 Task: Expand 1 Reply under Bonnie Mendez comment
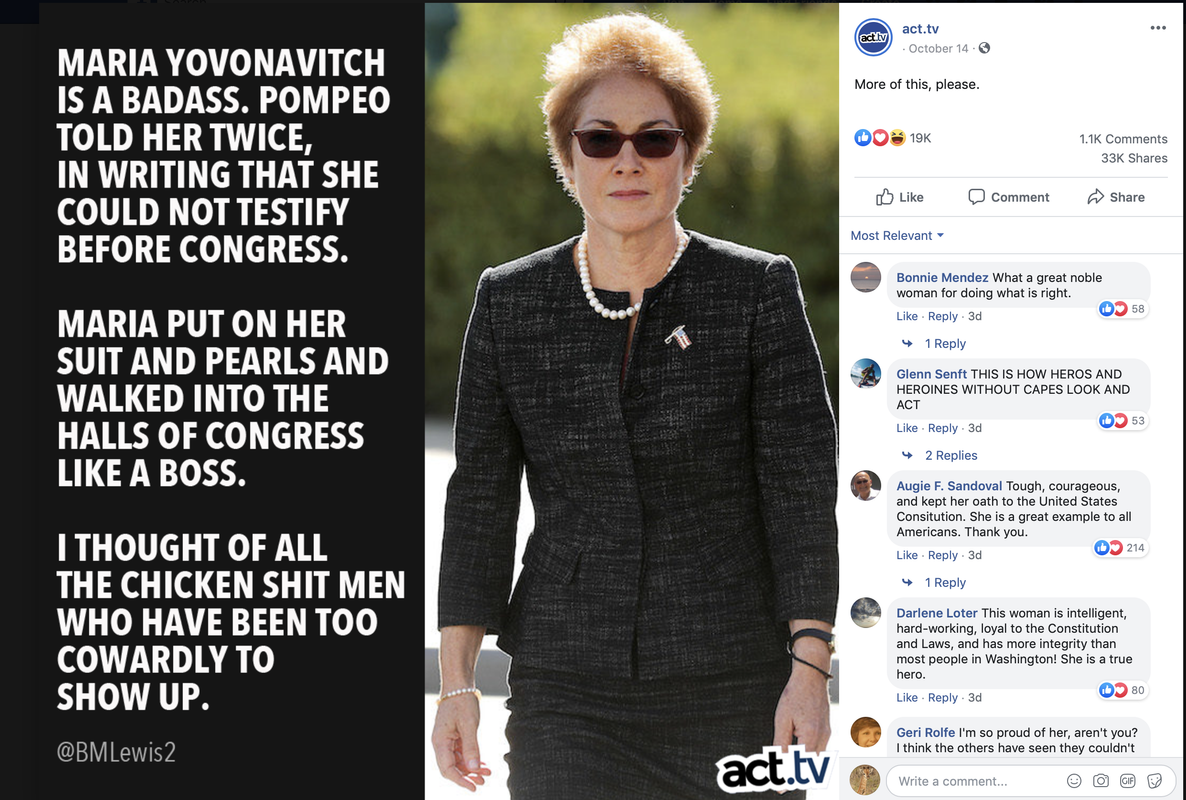pos(945,343)
